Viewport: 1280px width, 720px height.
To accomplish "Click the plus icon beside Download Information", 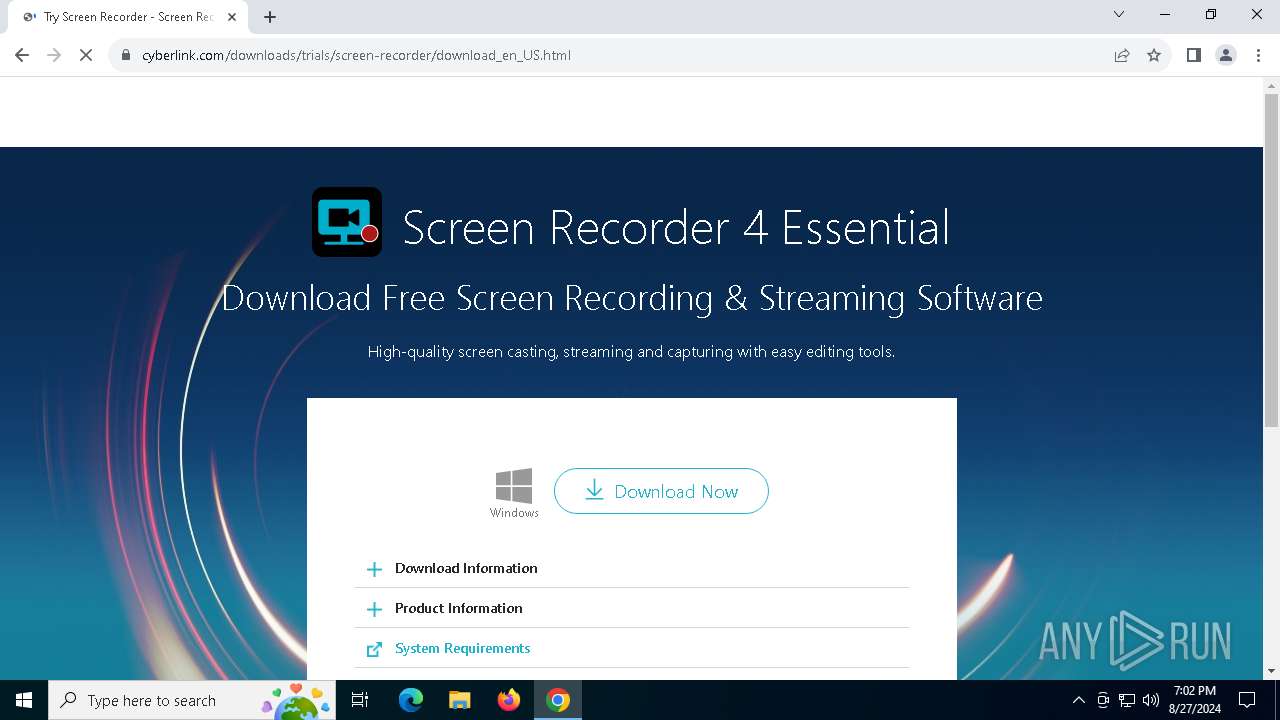I will pos(374,569).
